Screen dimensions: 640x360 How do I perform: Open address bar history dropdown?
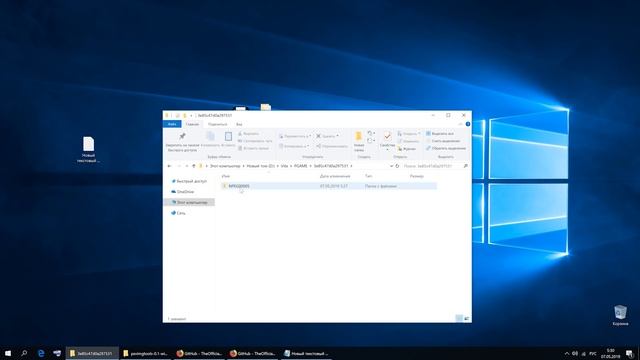[x=391, y=166]
